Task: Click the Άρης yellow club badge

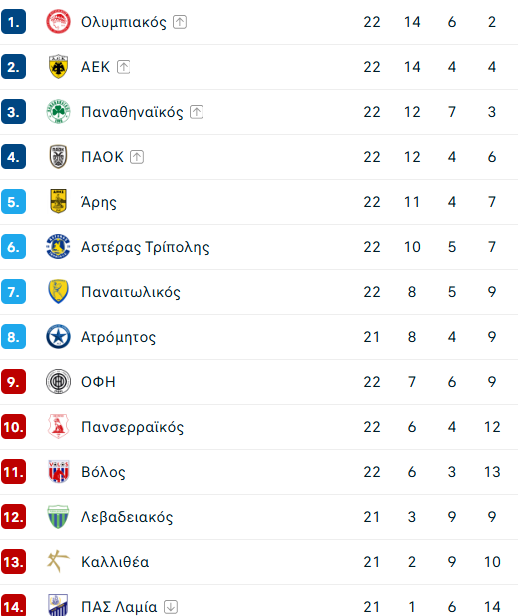Action: (x=58, y=202)
